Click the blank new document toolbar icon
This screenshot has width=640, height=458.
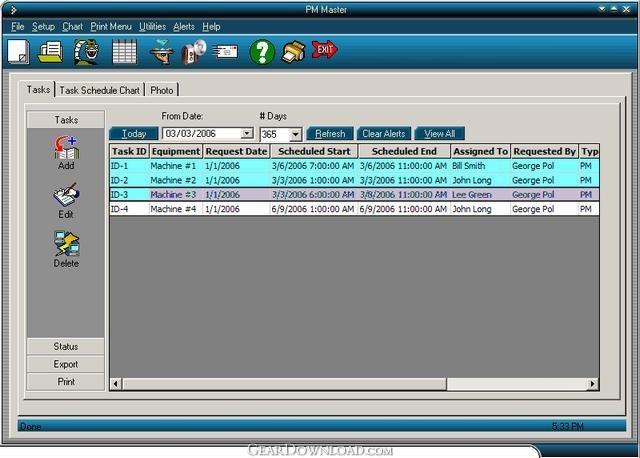[19, 52]
